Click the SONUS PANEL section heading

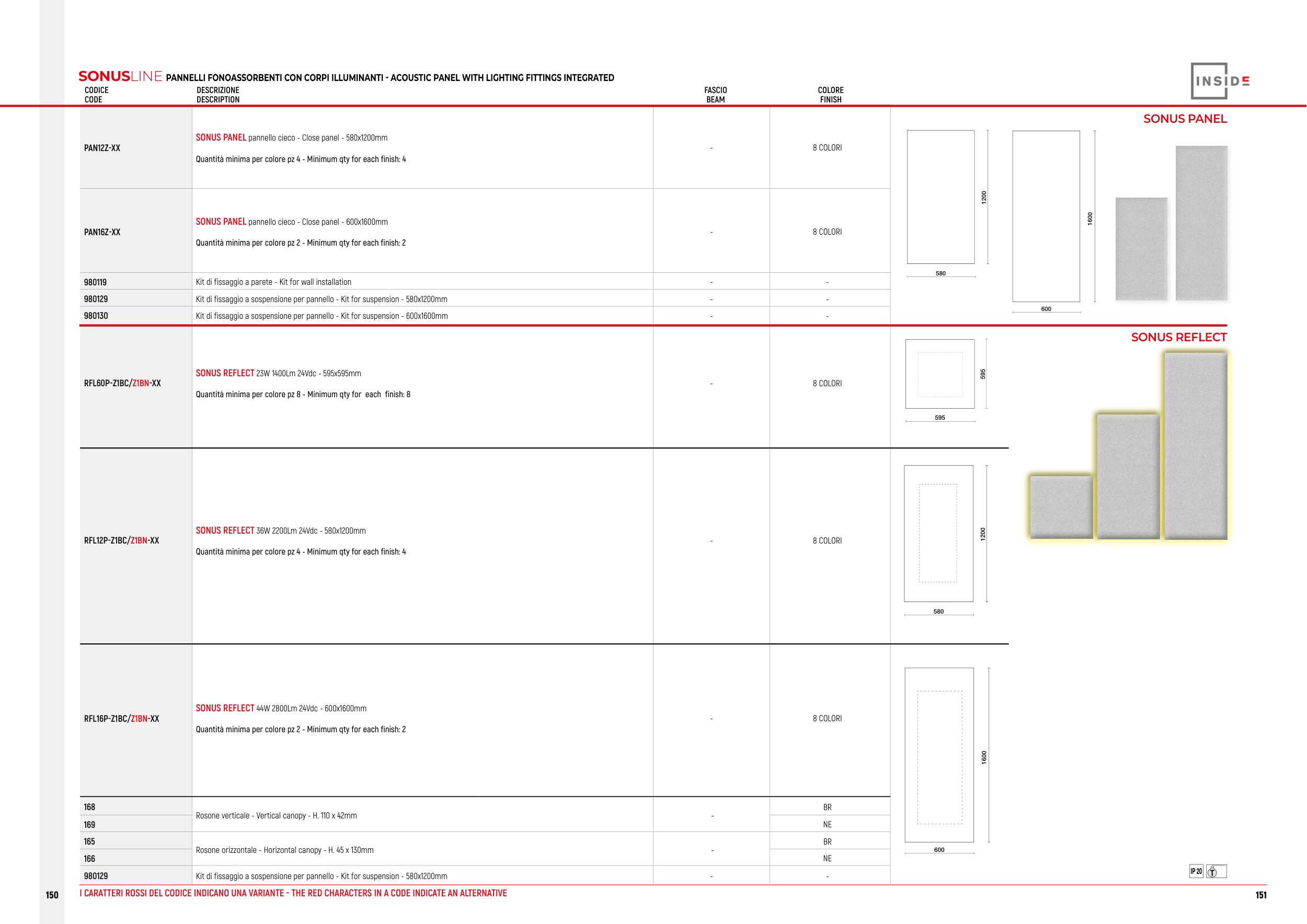pos(1185,119)
